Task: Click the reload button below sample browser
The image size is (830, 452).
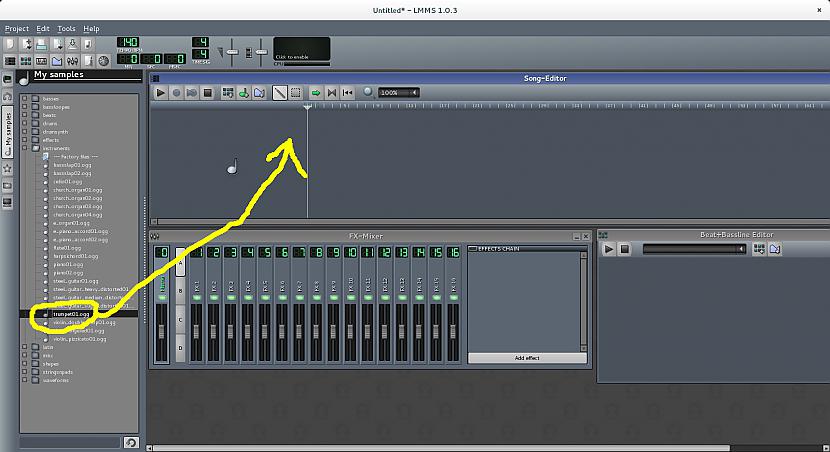Action: click(131, 442)
